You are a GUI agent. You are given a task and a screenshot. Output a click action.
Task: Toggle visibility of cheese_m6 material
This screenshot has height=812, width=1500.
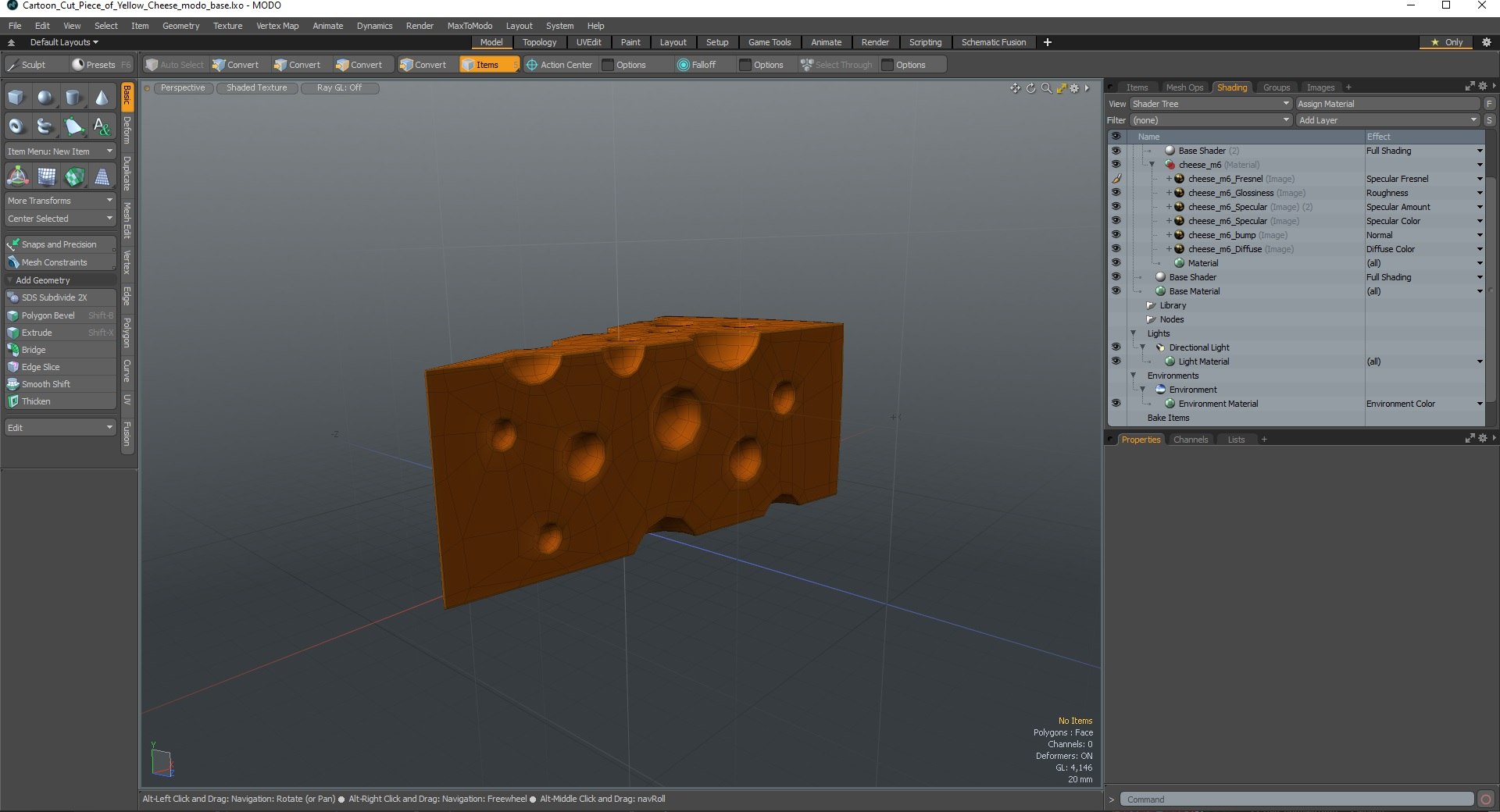click(1116, 165)
